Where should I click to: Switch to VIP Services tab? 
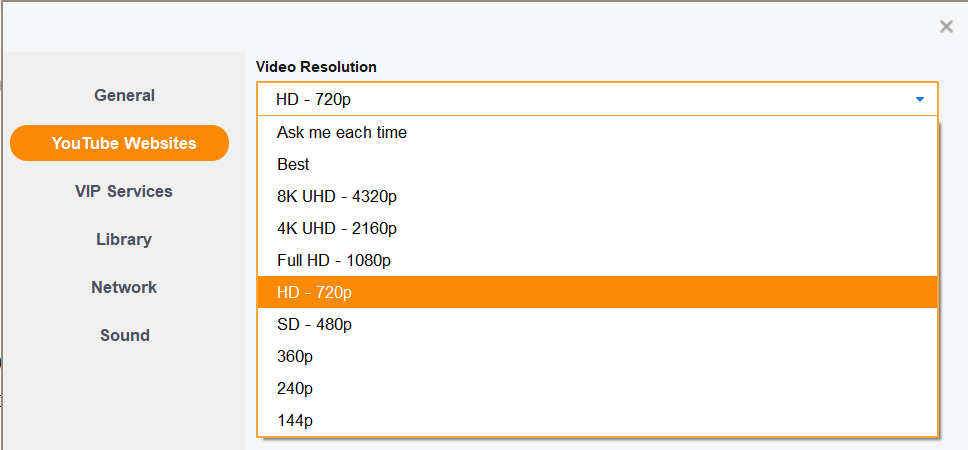[x=124, y=191]
